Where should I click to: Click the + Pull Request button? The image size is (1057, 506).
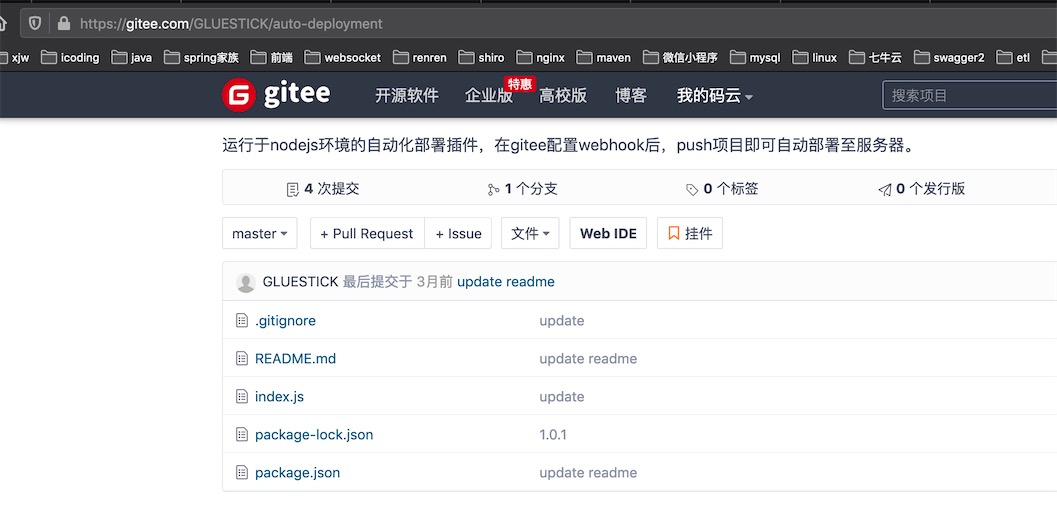tap(366, 233)
